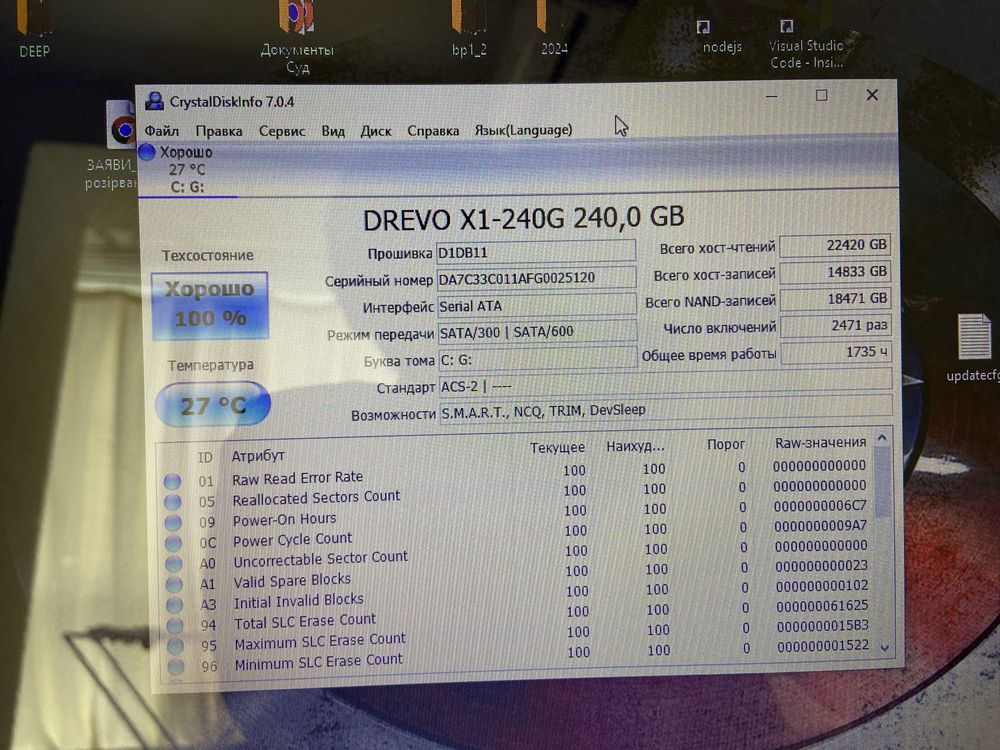Select the Minimum SLC Erase Count row
Image resolution: width=1000 pixels, height=750 pixels.
pos(519,656)
